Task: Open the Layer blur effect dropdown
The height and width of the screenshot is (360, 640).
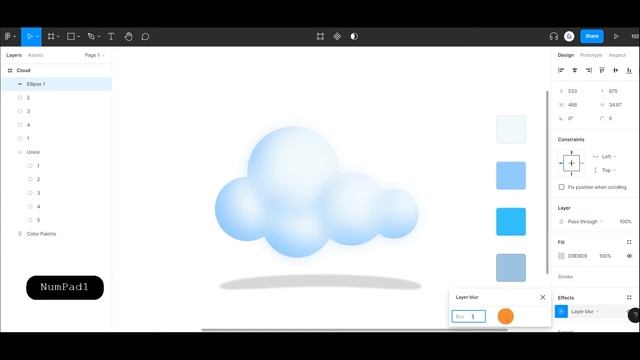Action: coord(585,311)
